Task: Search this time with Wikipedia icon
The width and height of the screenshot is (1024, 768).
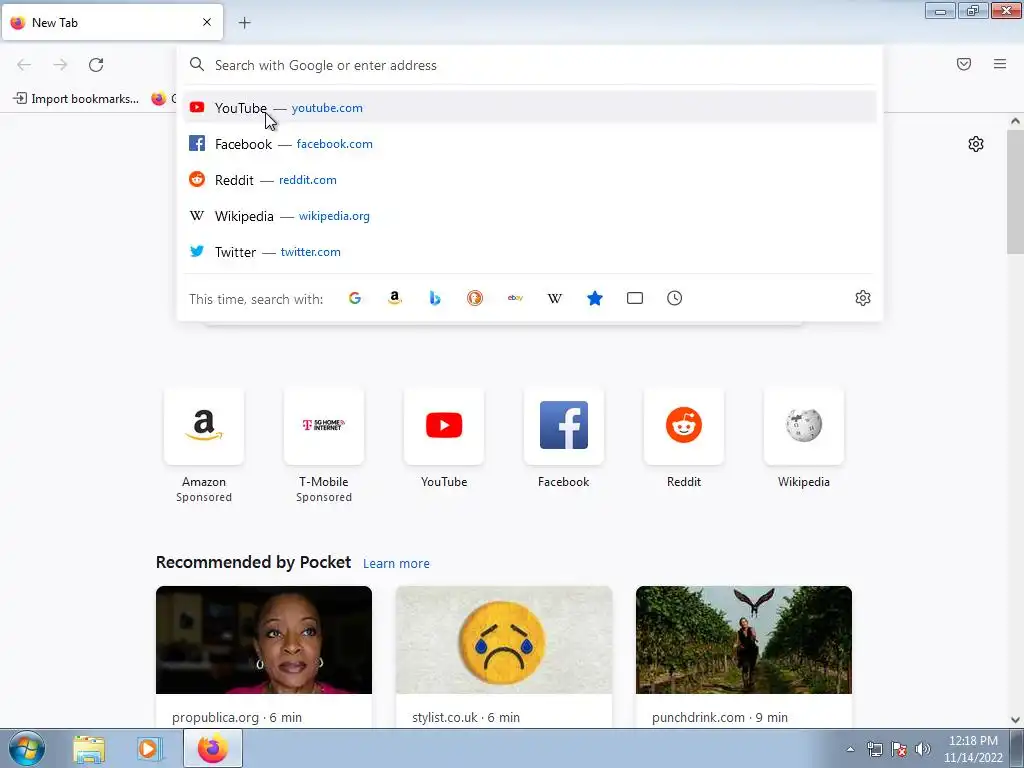Action: 554,298
